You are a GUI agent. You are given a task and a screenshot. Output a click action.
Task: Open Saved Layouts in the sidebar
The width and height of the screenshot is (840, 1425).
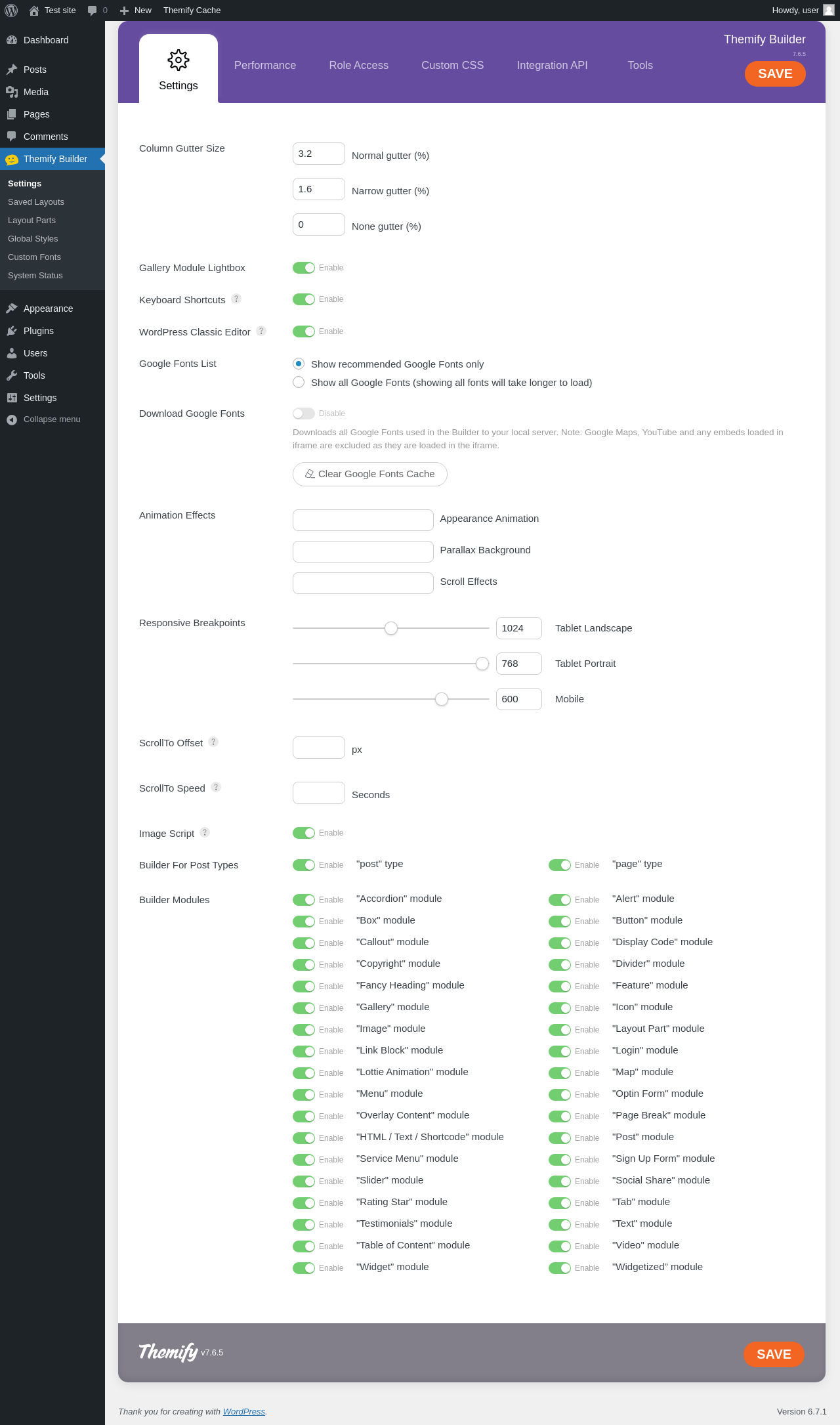click(x=36, y=202)
